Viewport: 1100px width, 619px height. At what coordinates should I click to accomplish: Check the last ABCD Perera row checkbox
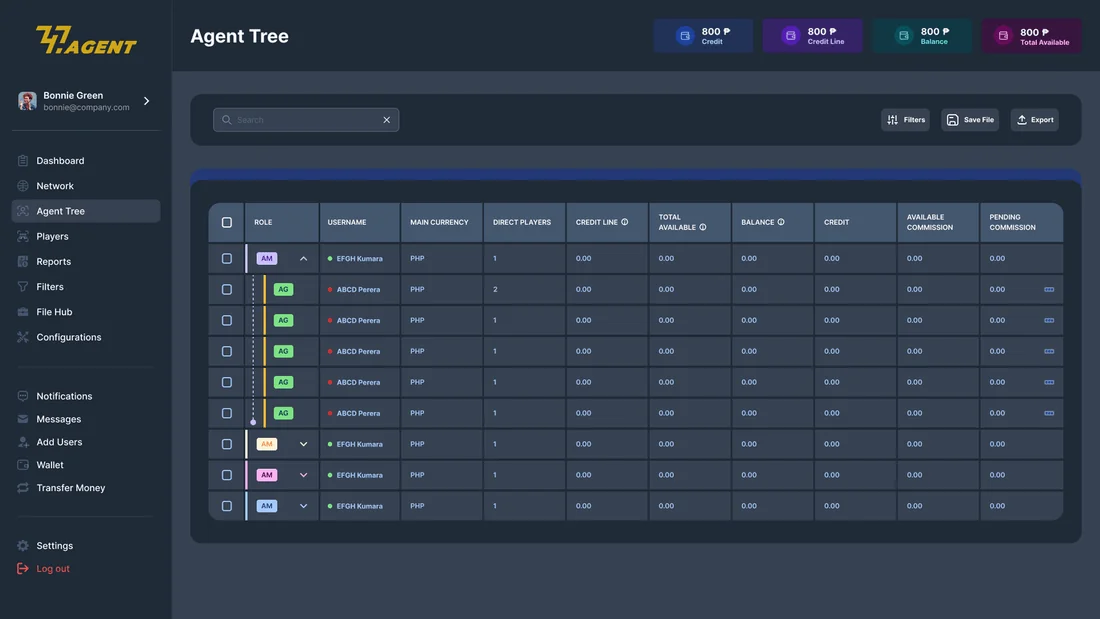[x=227, y=413]
